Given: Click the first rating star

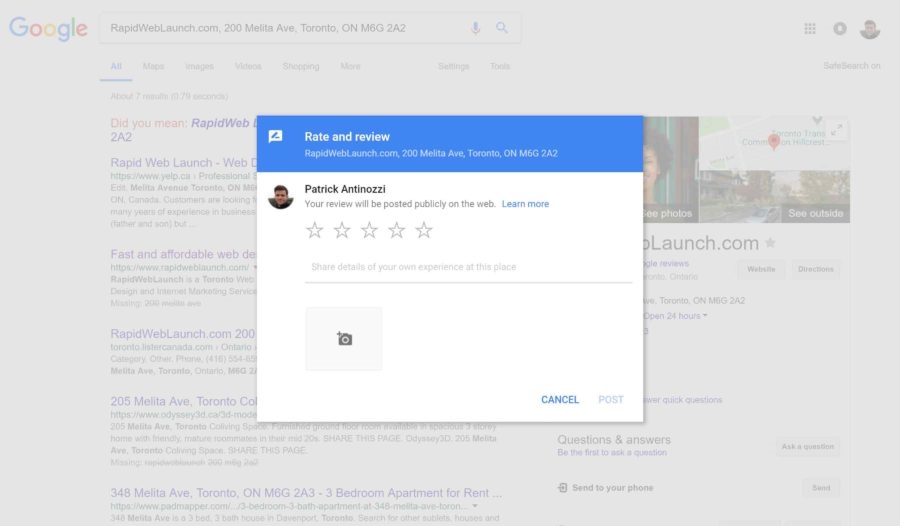Looking at the screenshot, I should 314,231.
